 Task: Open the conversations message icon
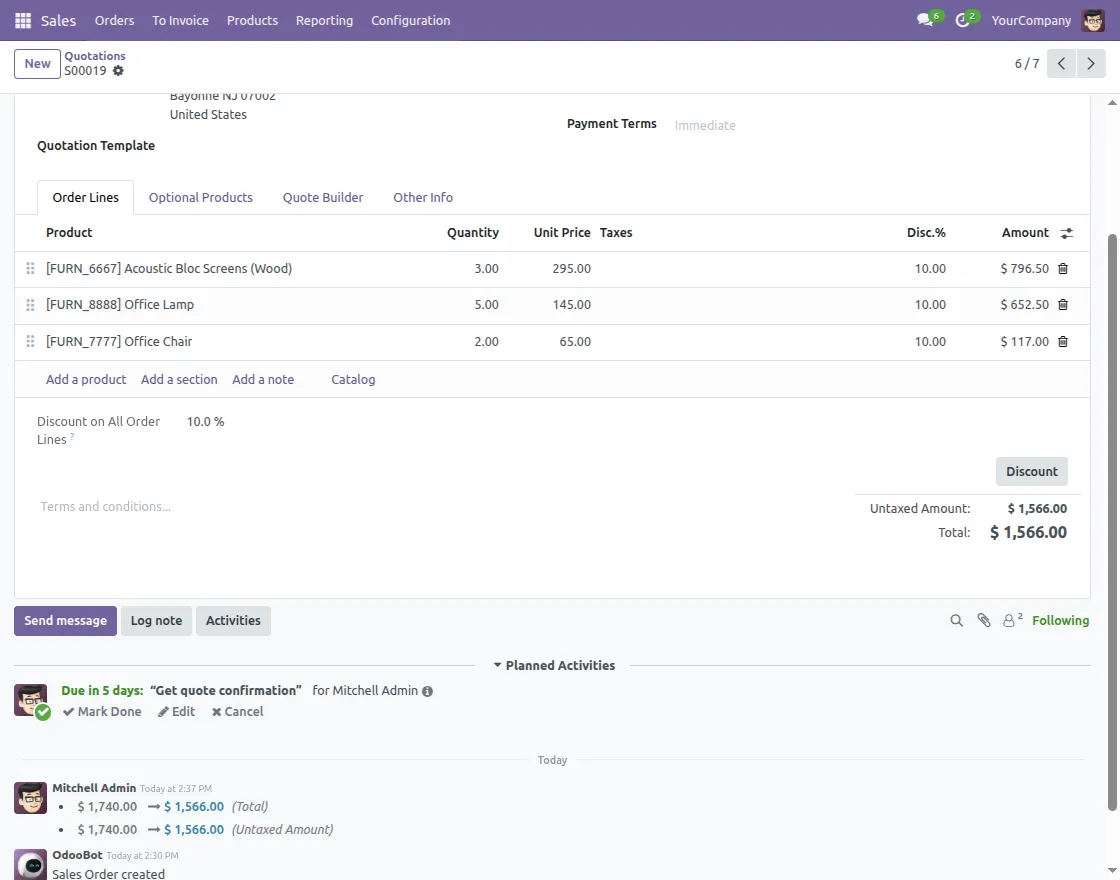point(925,20)
